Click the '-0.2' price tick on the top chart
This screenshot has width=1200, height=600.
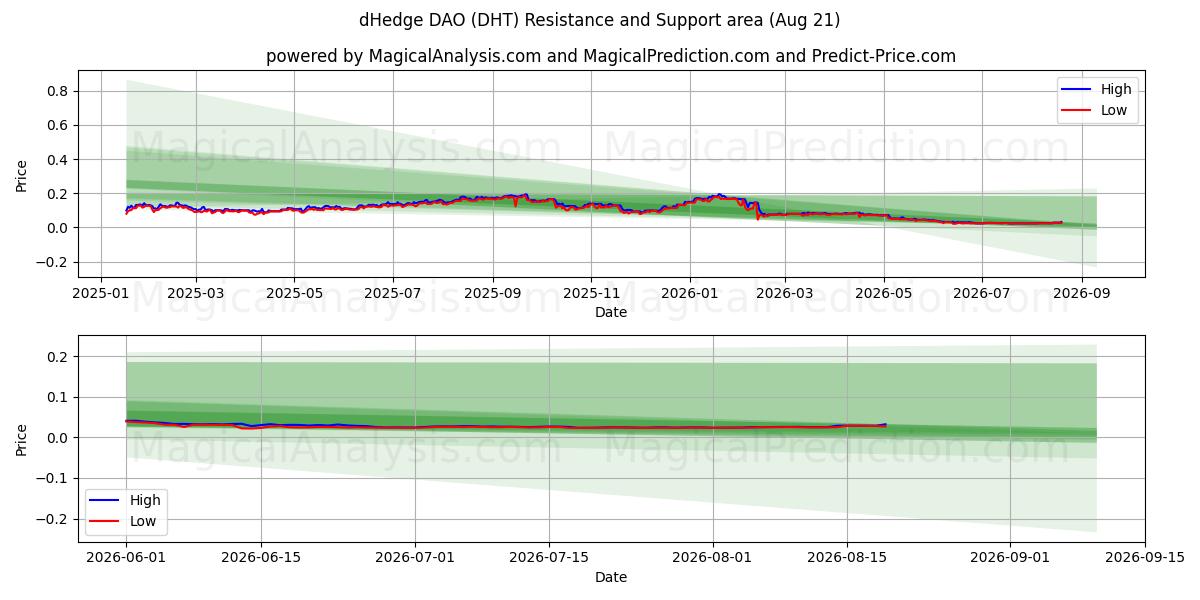[x=52, y=262]
